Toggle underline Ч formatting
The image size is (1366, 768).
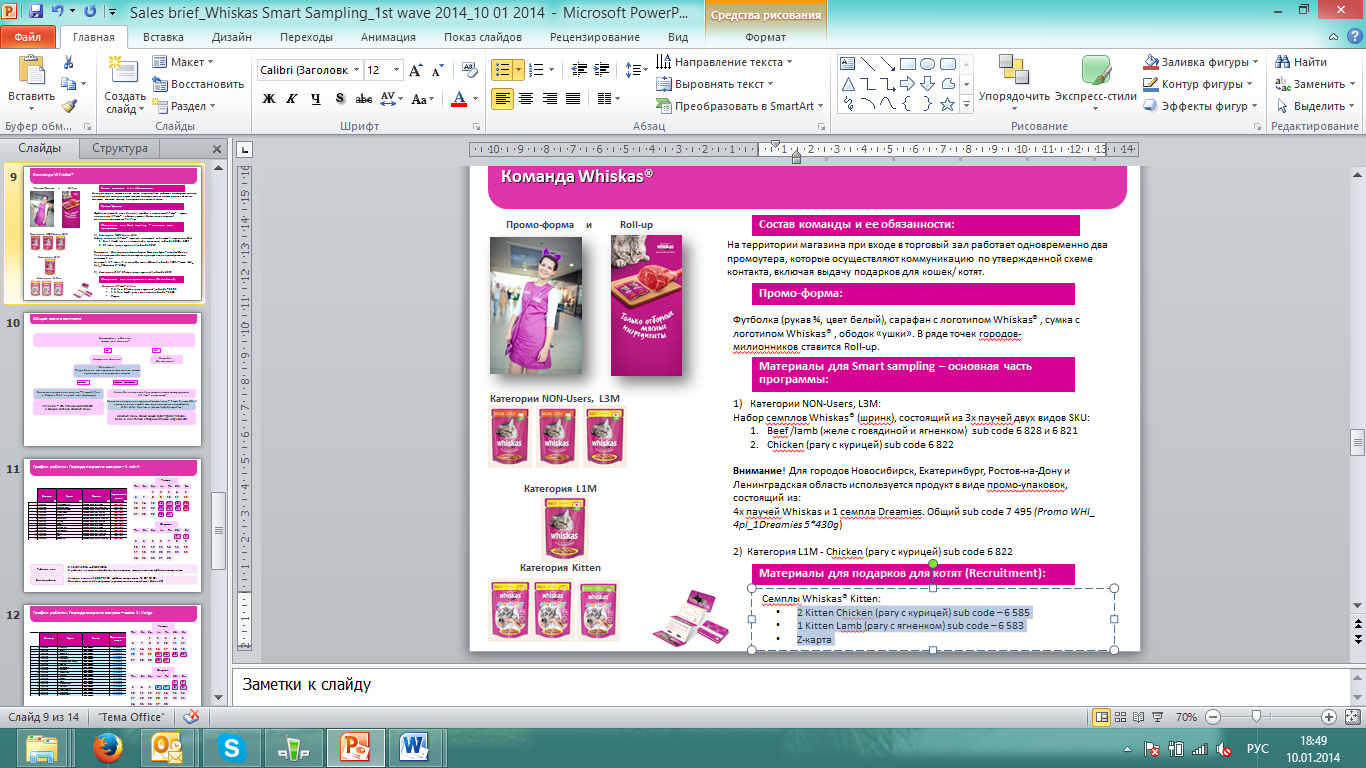point(316,98)
